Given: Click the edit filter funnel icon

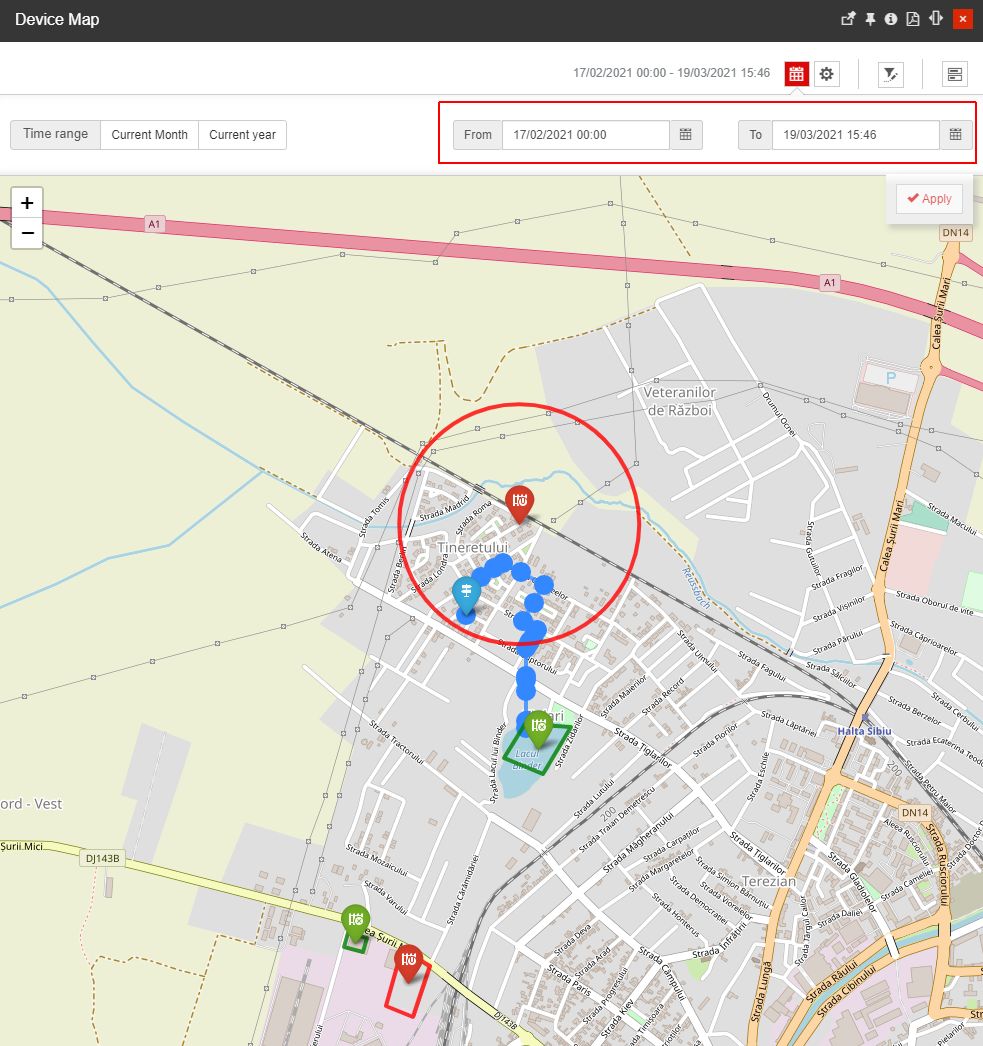Looking at the screenshot, I should (890, 74).
